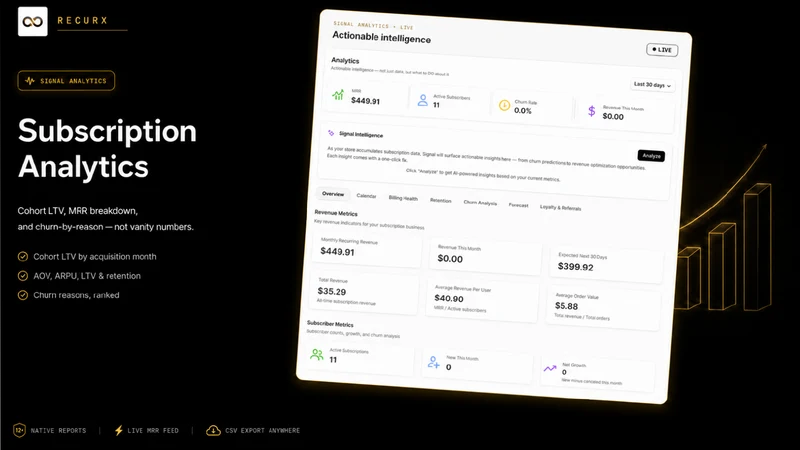
Task: Open the Last 30 days dropdown
Action: pyautogui.click(x=652, y=85)
